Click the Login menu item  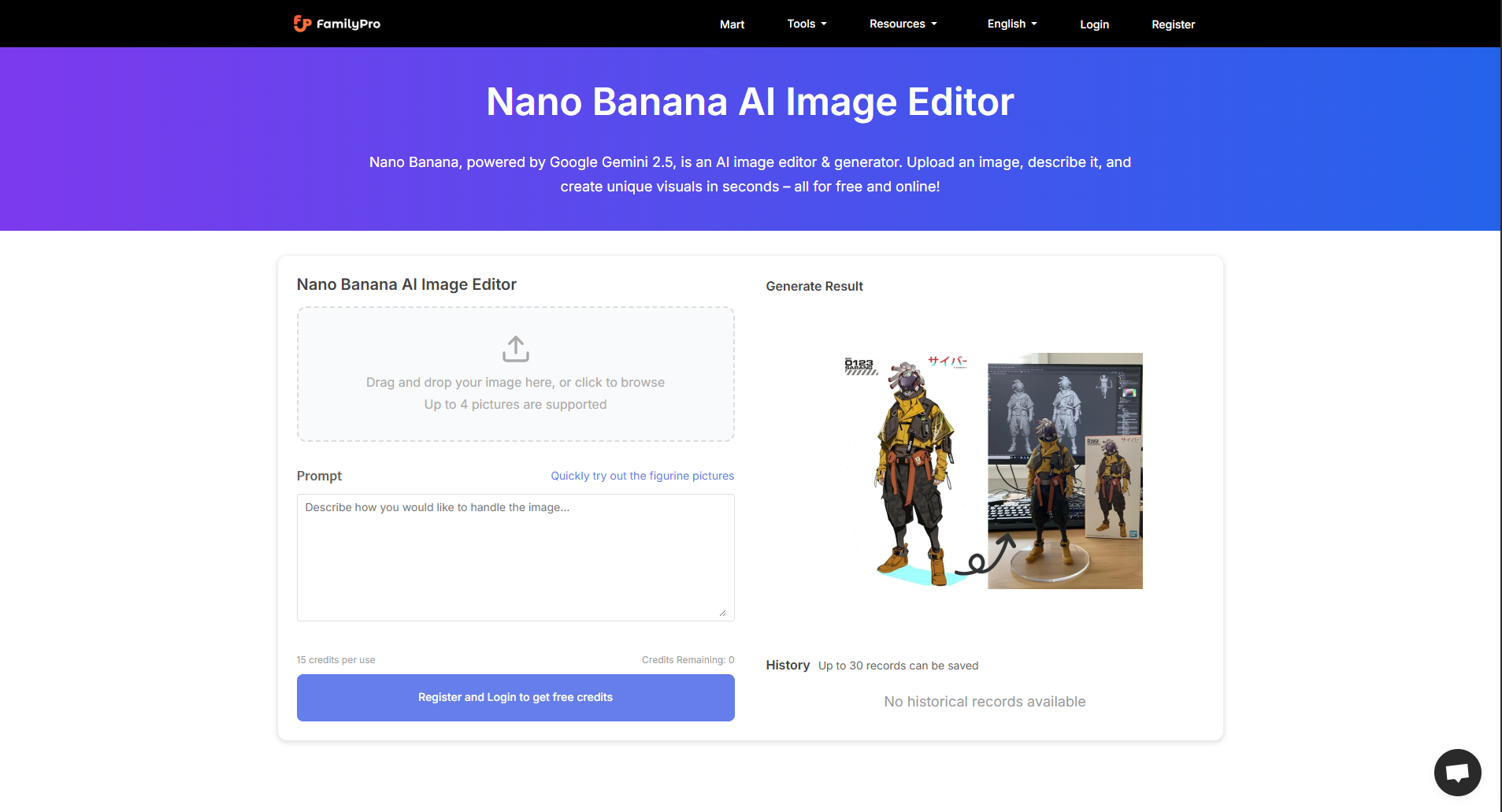coord(1094,24)
